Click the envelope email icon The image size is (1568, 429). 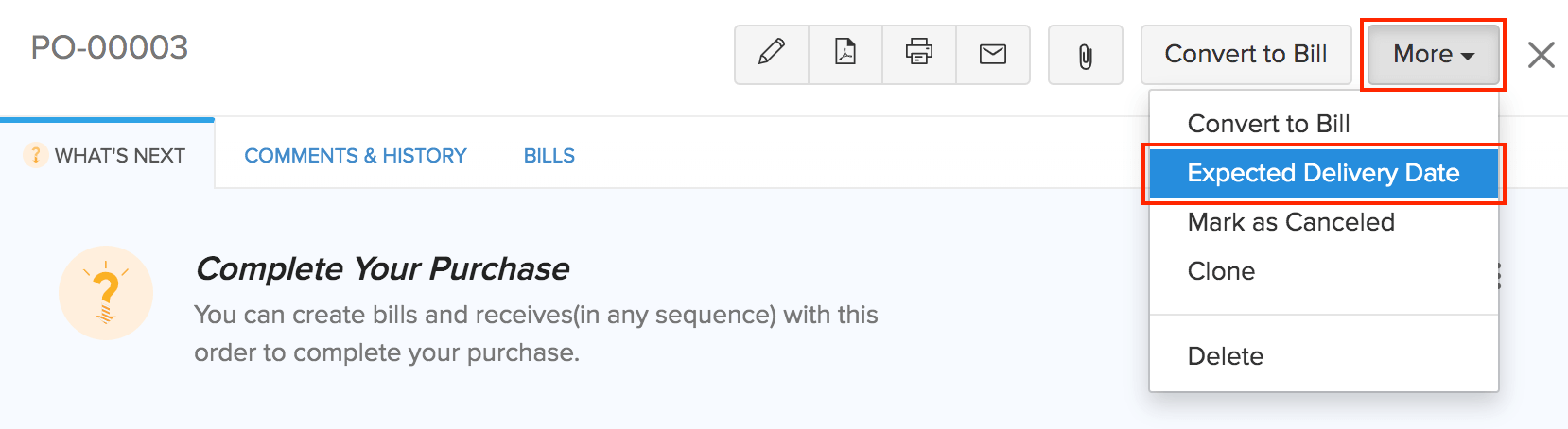tap(993, 54)
